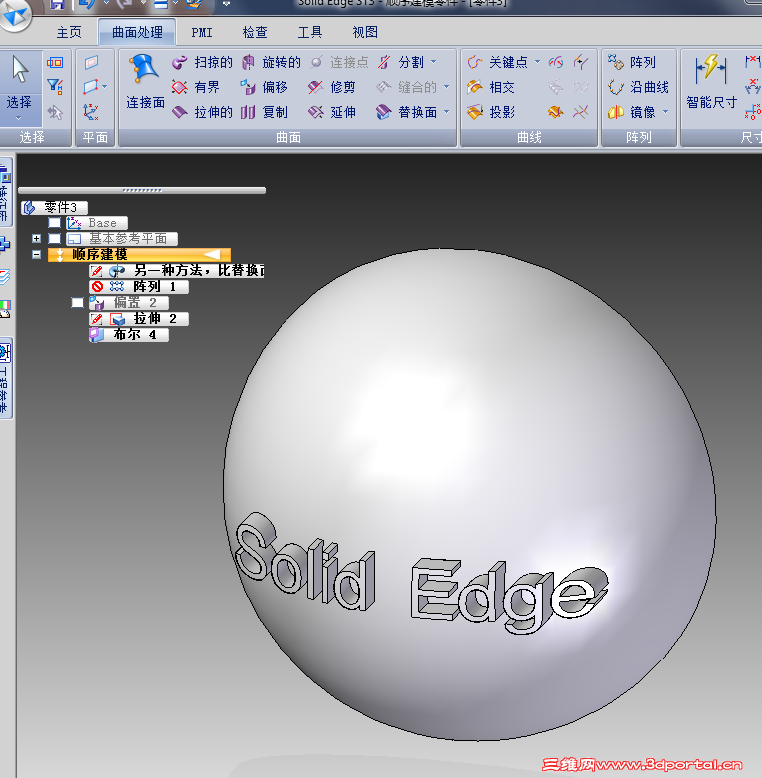
Task: Select the 有界 bounded surface tool
Action: (x=195, y=87)
